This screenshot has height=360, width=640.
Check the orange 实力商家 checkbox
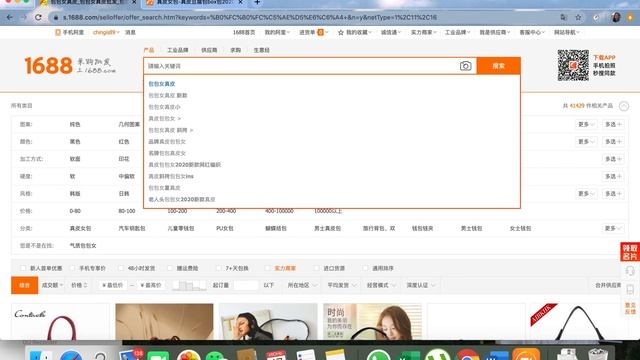click(267, 268)
